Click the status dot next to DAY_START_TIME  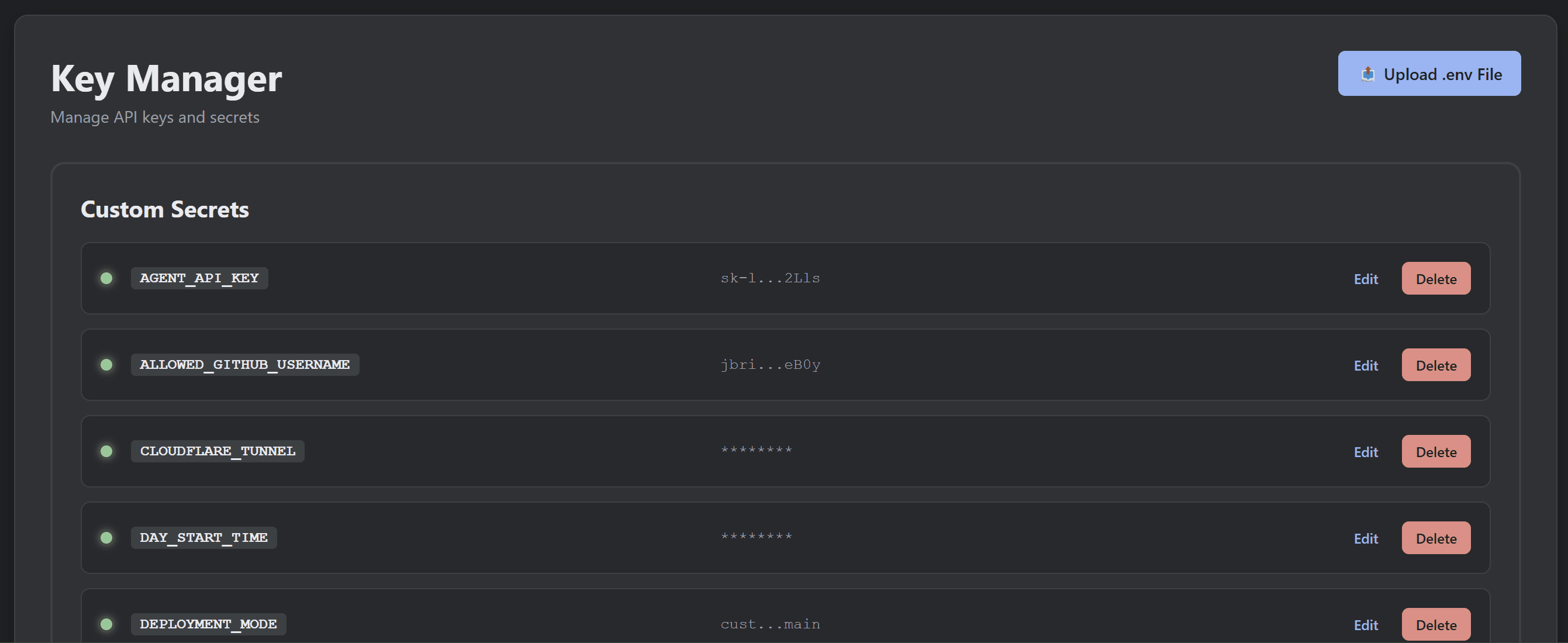point(107,538)
